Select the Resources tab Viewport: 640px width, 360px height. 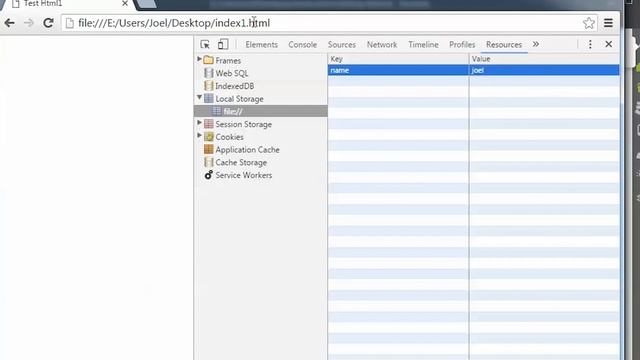click(504, 44)
